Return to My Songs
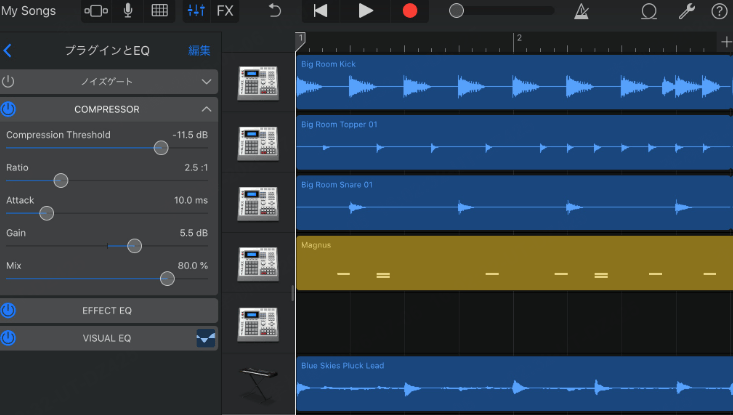Image resolution: width=733 pixels, height=415 pixels. (x=28, y=11)
